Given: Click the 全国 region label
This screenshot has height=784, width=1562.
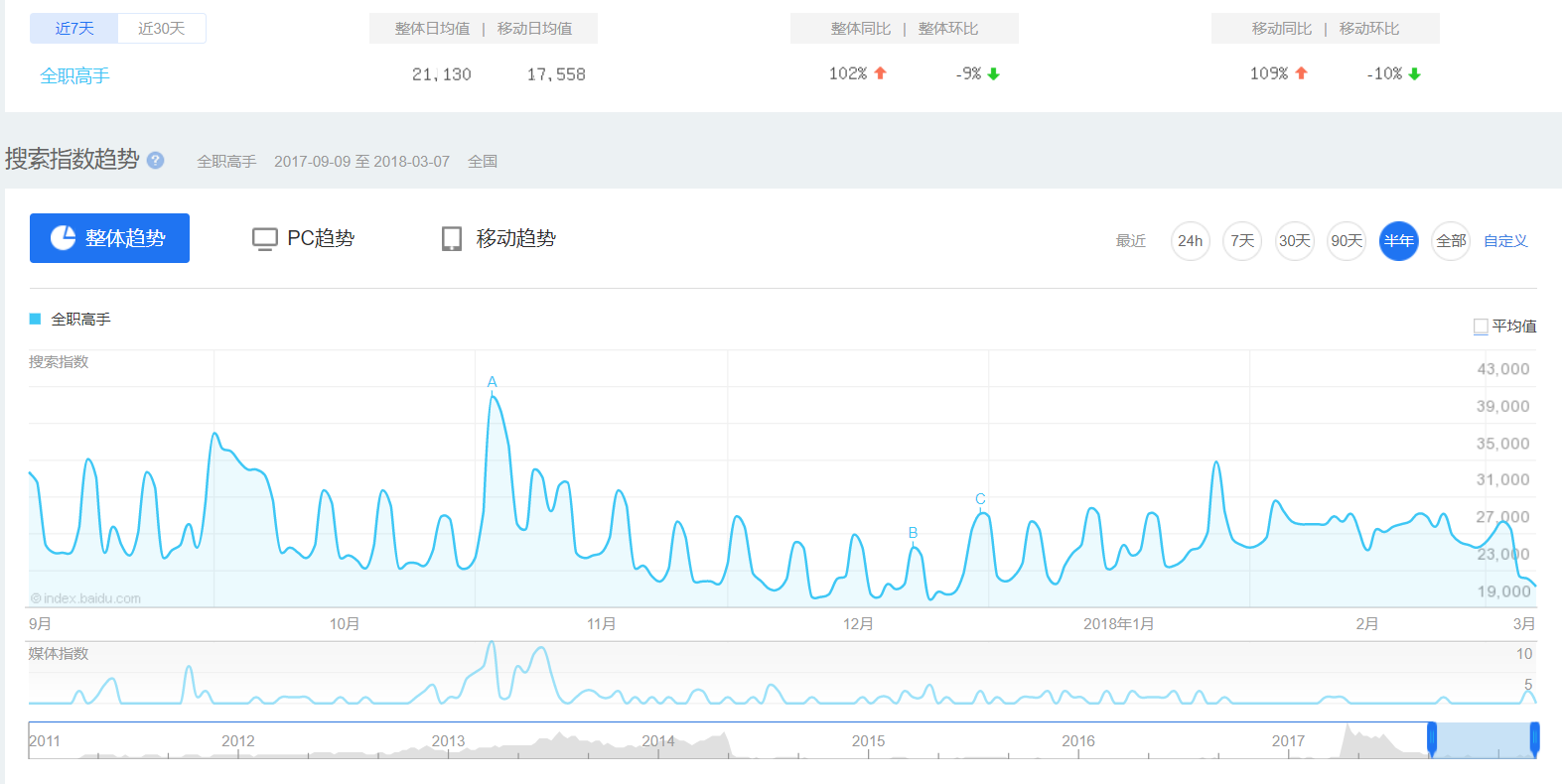Looking at the screenshot, I should tap(483, 161).
